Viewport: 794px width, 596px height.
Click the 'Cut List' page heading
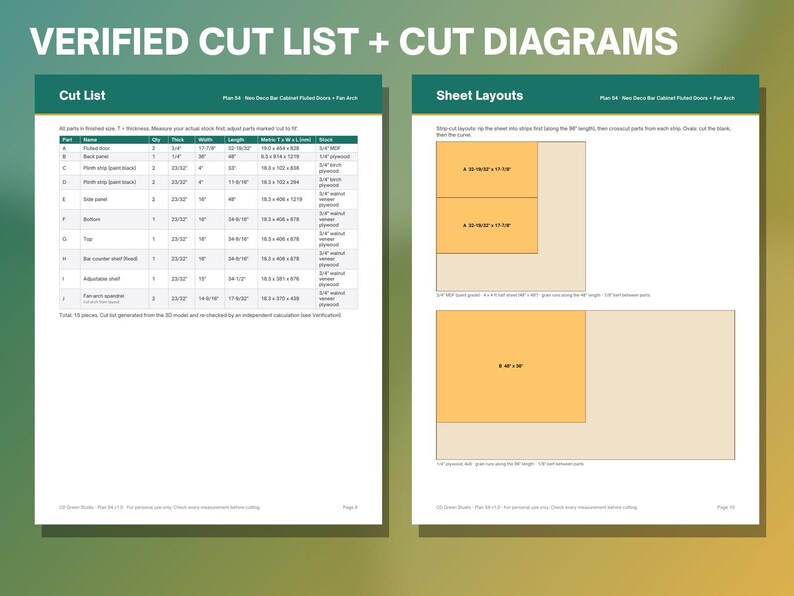coord(82,96)
